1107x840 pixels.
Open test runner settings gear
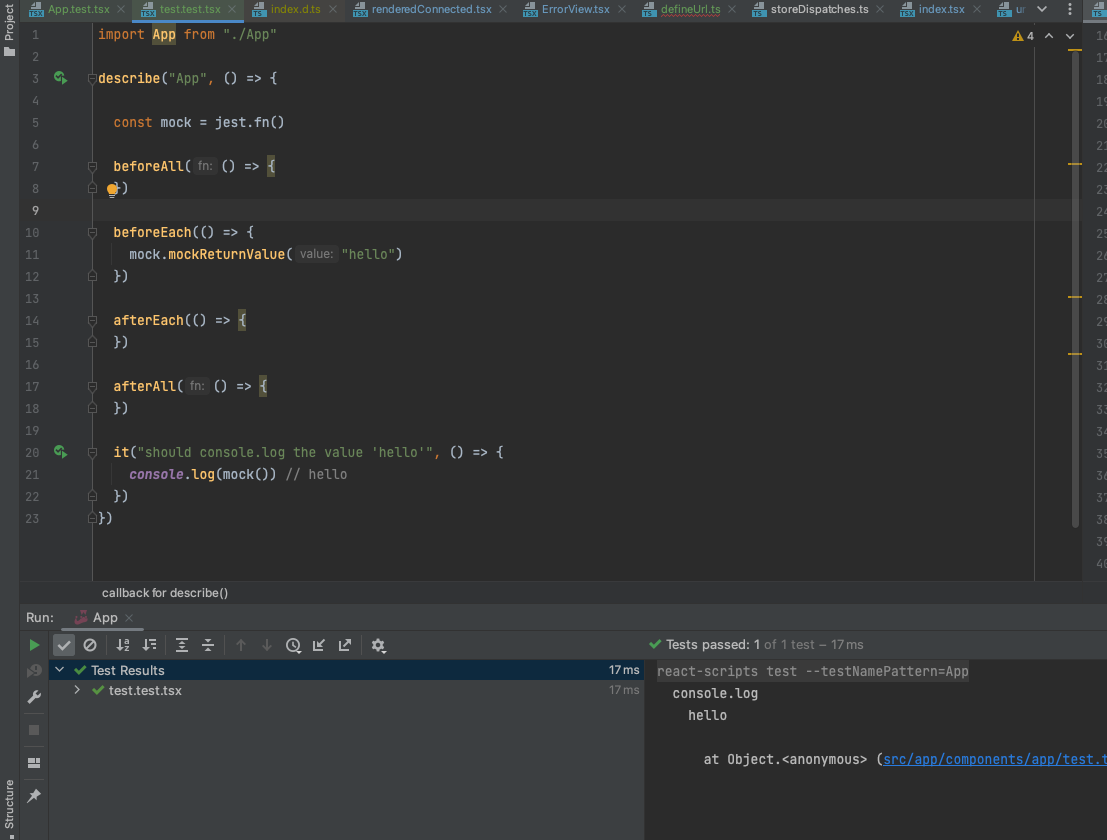(378, 646)
